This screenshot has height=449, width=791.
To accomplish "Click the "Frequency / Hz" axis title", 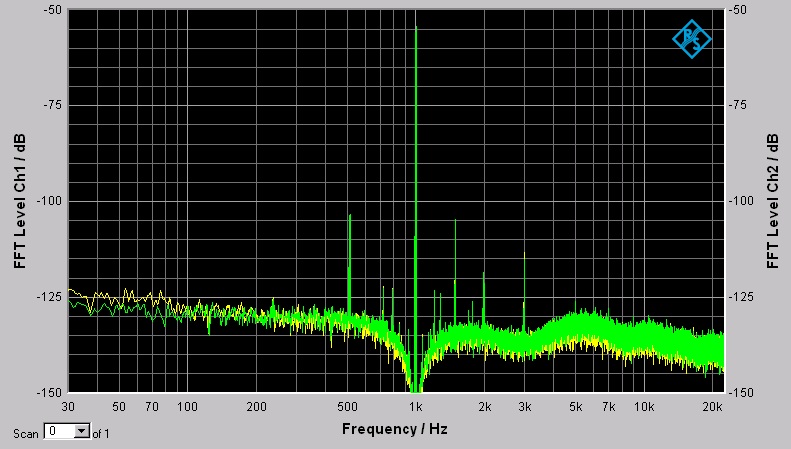I will (395, 429).
